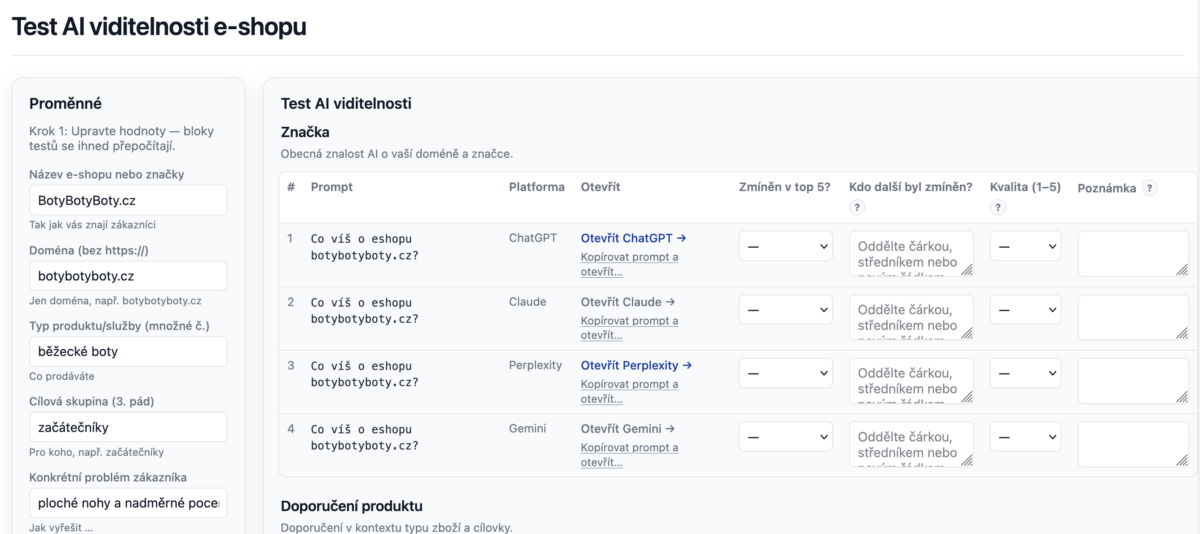
Task: Click the Platforma column header
Action: 537,187
